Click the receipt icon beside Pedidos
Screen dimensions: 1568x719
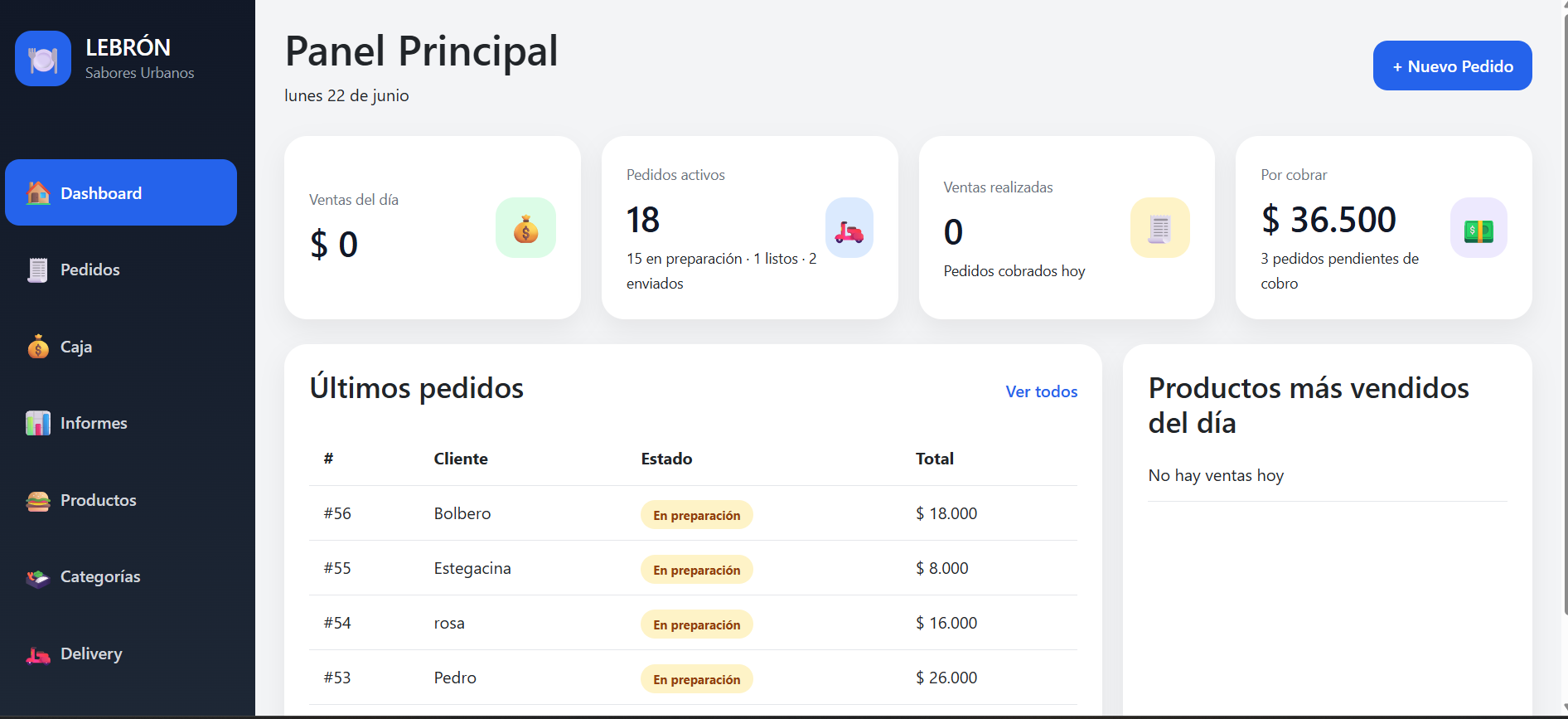click(x=38, y=270)
